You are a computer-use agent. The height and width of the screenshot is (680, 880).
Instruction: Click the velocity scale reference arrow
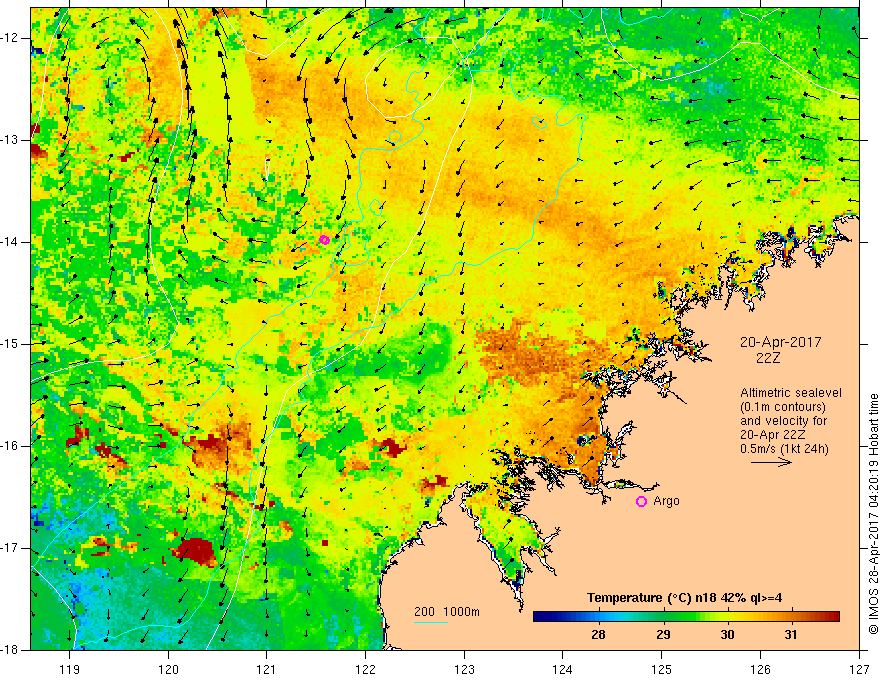[772, 462]
